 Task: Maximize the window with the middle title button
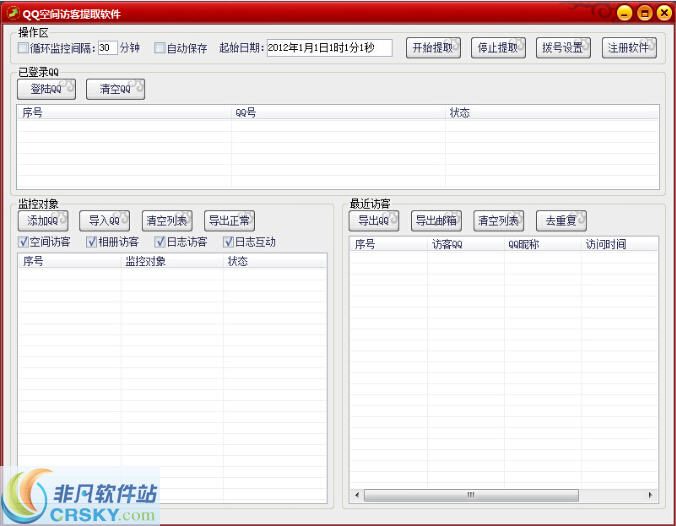click(645, 13)
